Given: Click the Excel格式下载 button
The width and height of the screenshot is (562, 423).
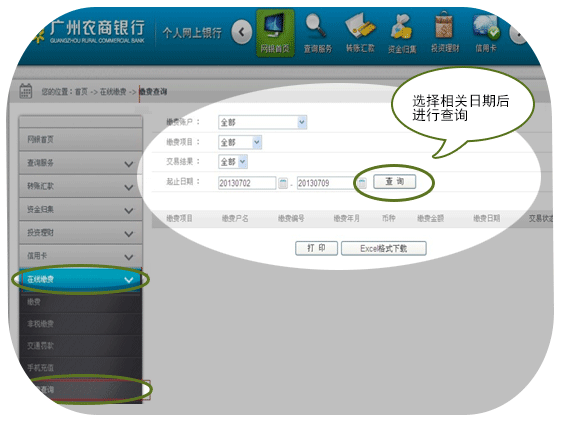Looking at the screenshot, I should point(384,248).
